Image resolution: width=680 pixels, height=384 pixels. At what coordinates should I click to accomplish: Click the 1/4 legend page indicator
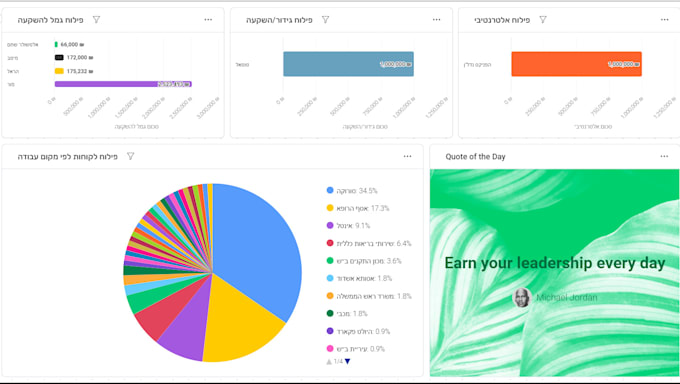(338, 361)
